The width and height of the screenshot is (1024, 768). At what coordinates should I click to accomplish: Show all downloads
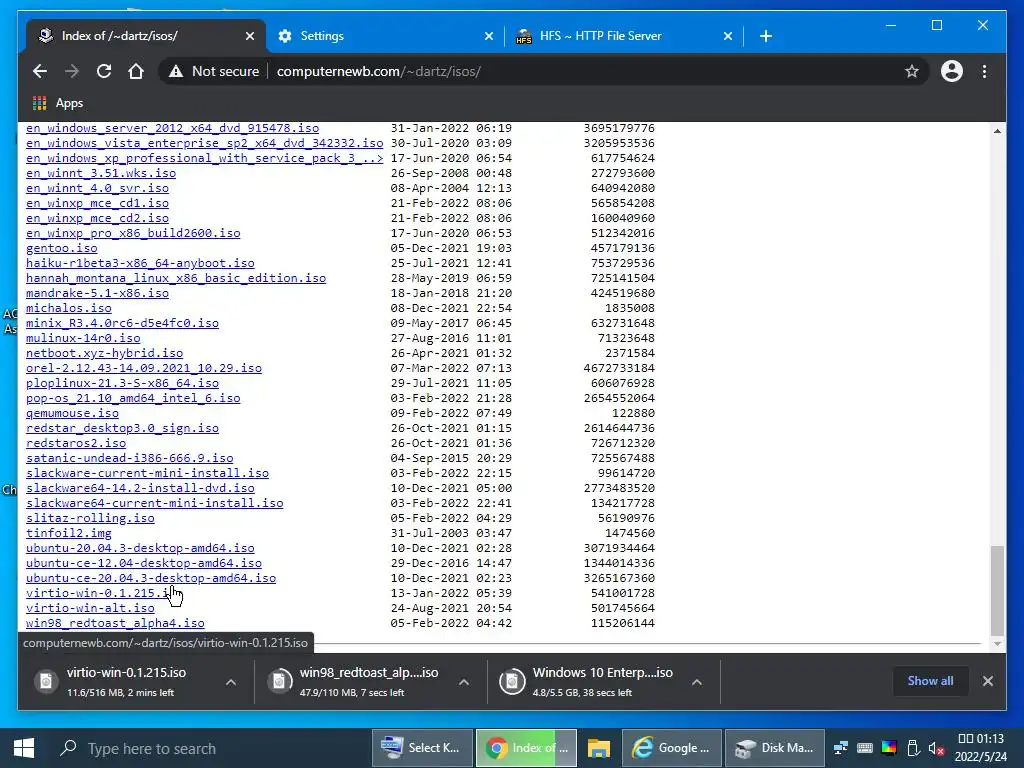pos(930,680)
